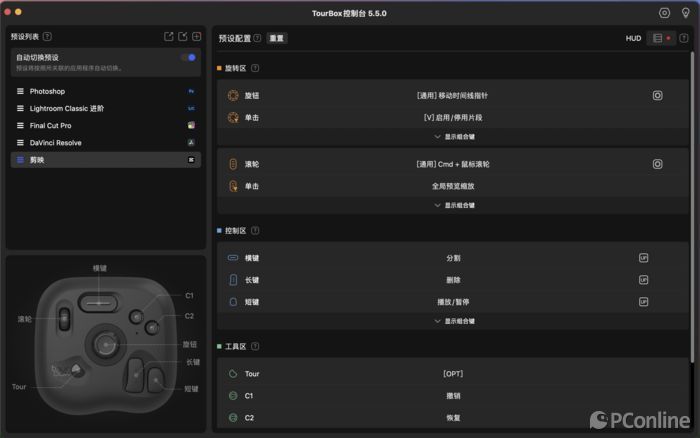The width and height of the screenshot is (700, 438).
Task: Edit the [OPT] action for Tour
Action: click(x=453, y=374)
